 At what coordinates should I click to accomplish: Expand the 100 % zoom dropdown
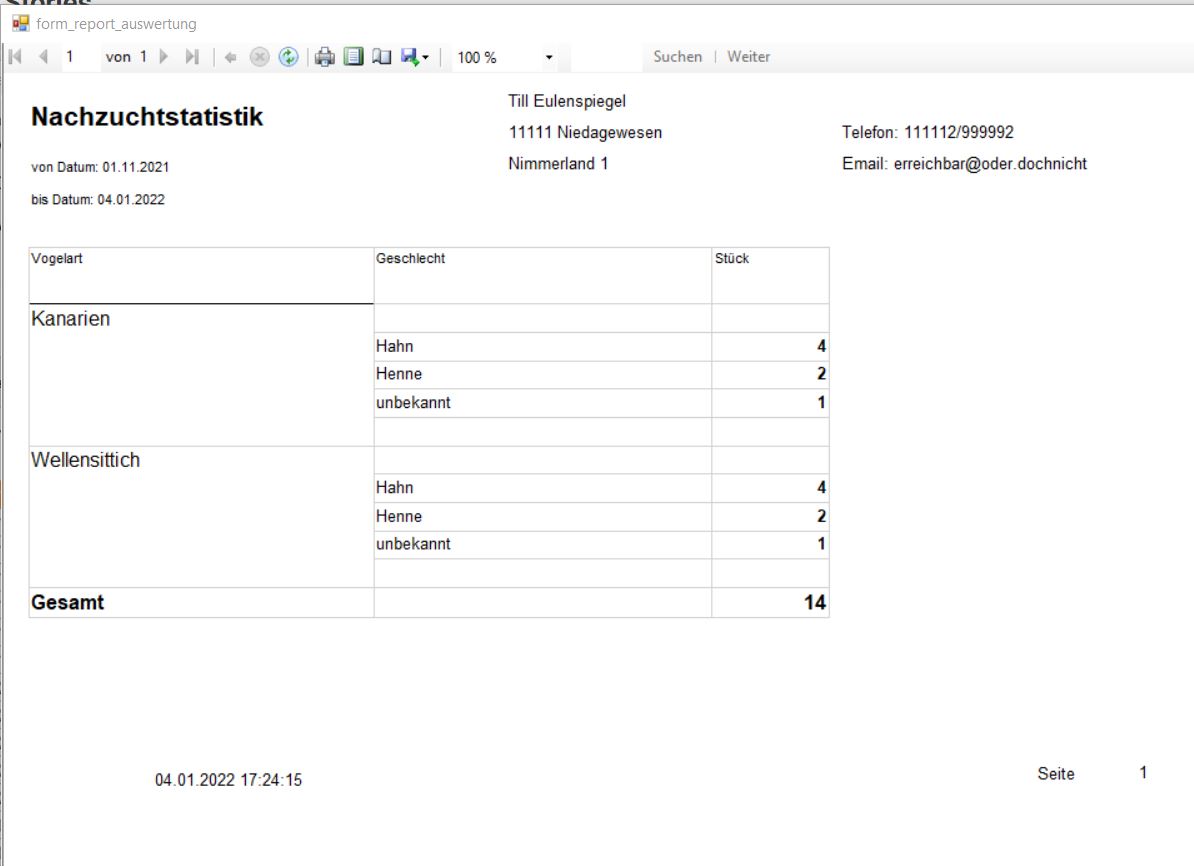pyautogui.click(x=549, y=58)
